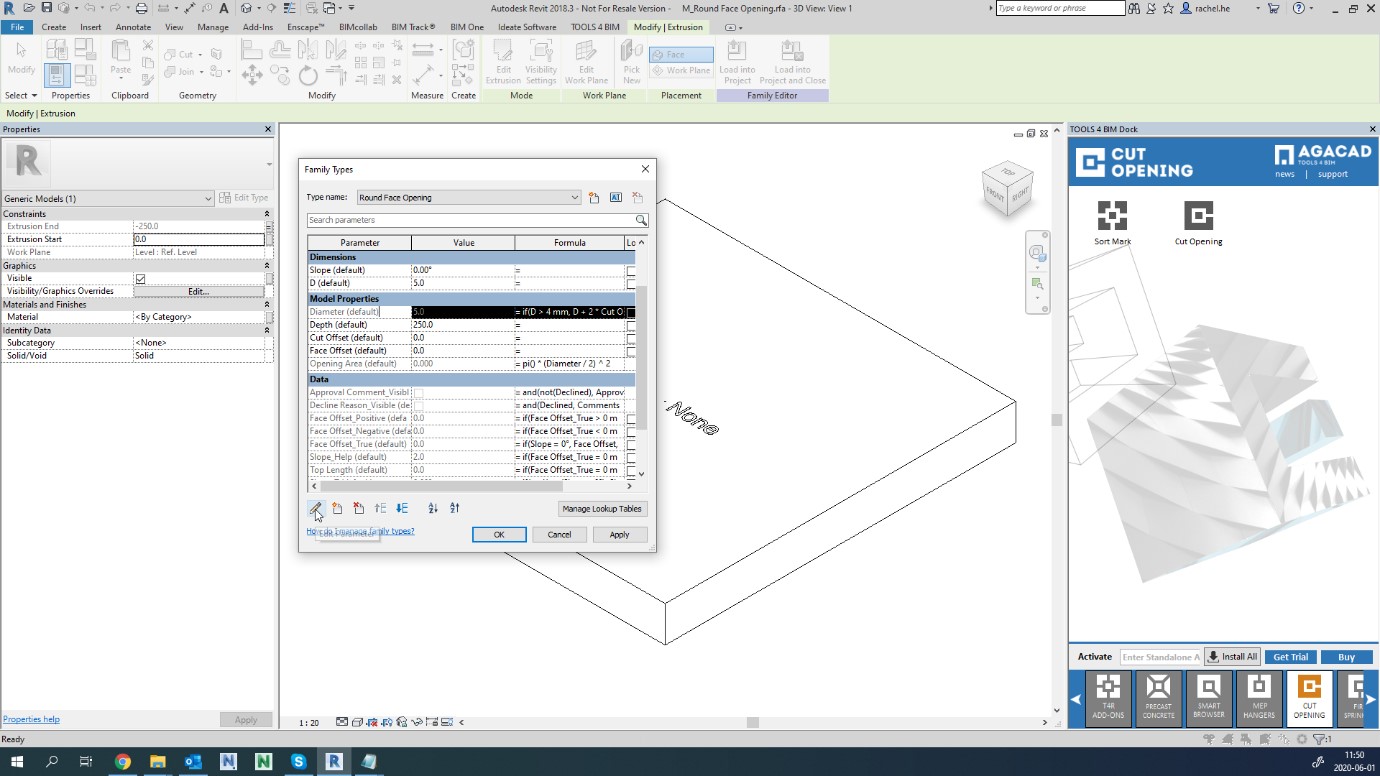1380x776 pixels.
Task: Switch to the Ideate Software ribbon tab
Action: (x=525, y=27)
